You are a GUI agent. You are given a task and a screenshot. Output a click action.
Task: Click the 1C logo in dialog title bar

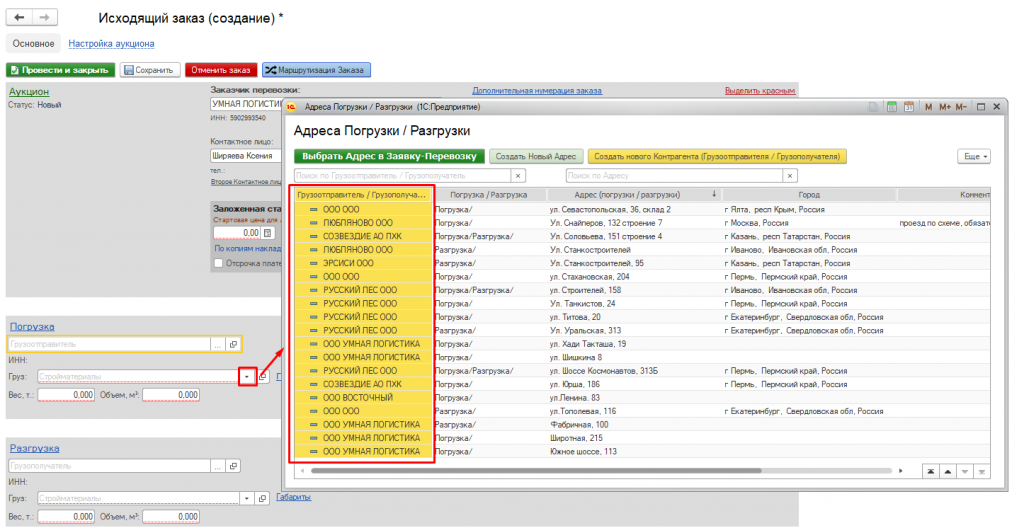[x=291, y=107]
